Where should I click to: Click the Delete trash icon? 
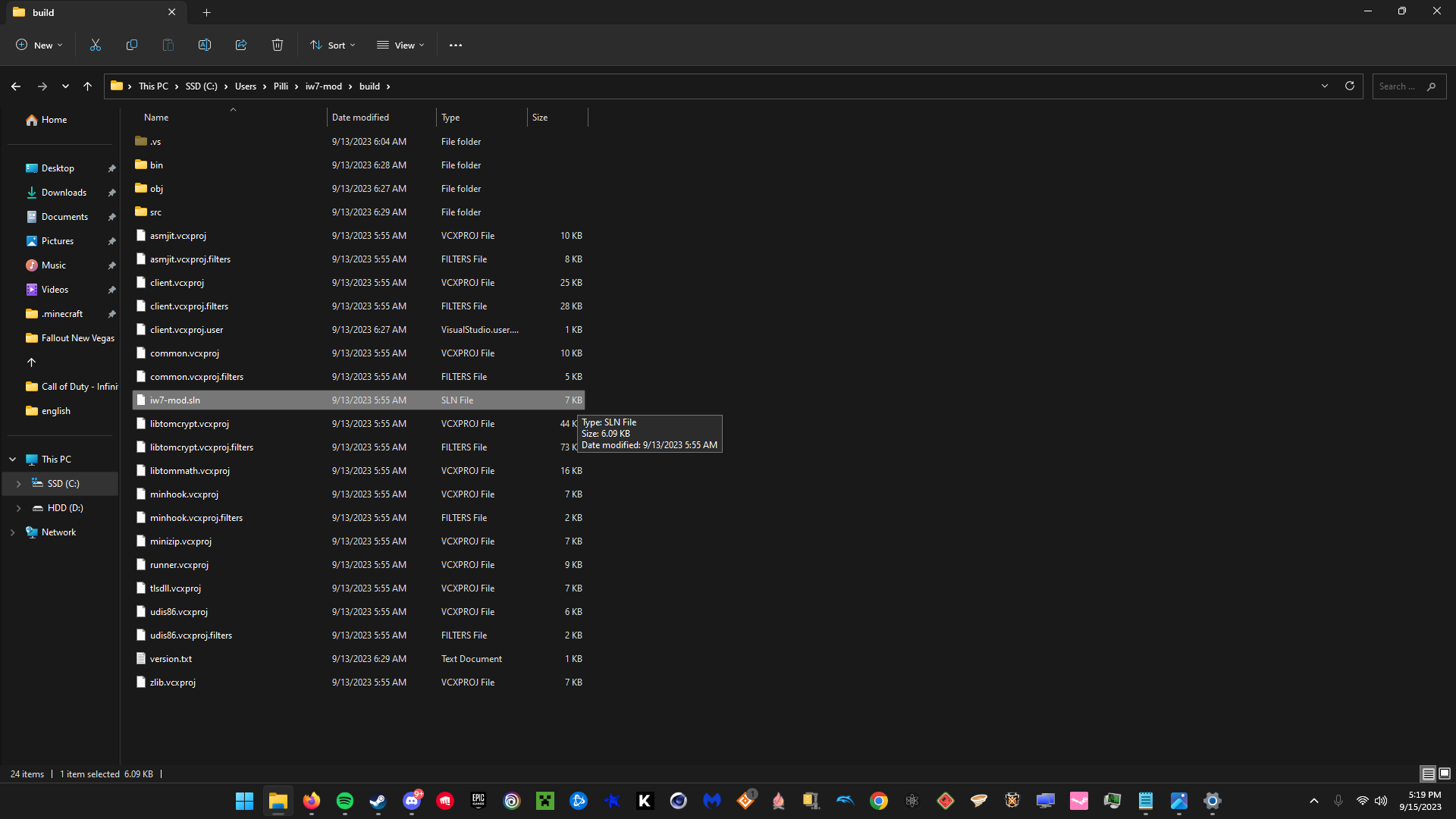coord(278,45)
